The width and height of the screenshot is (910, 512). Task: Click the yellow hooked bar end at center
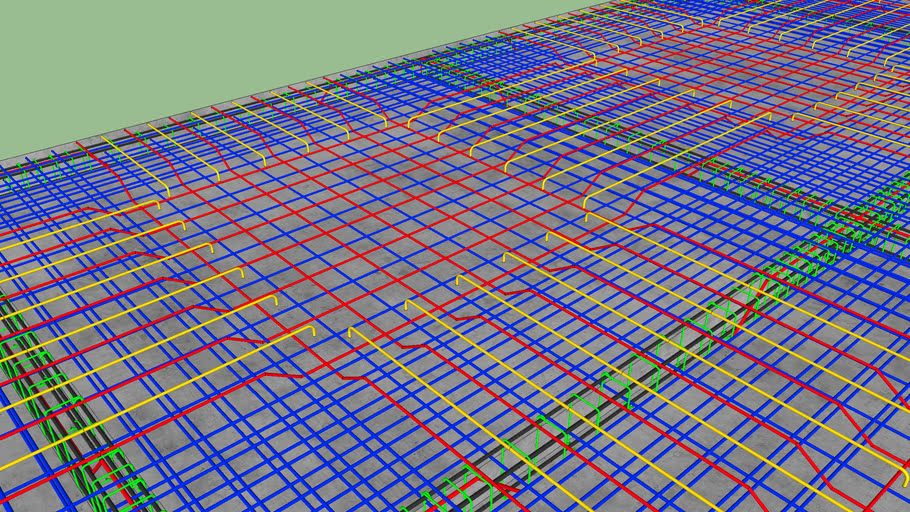click(461, 279)
